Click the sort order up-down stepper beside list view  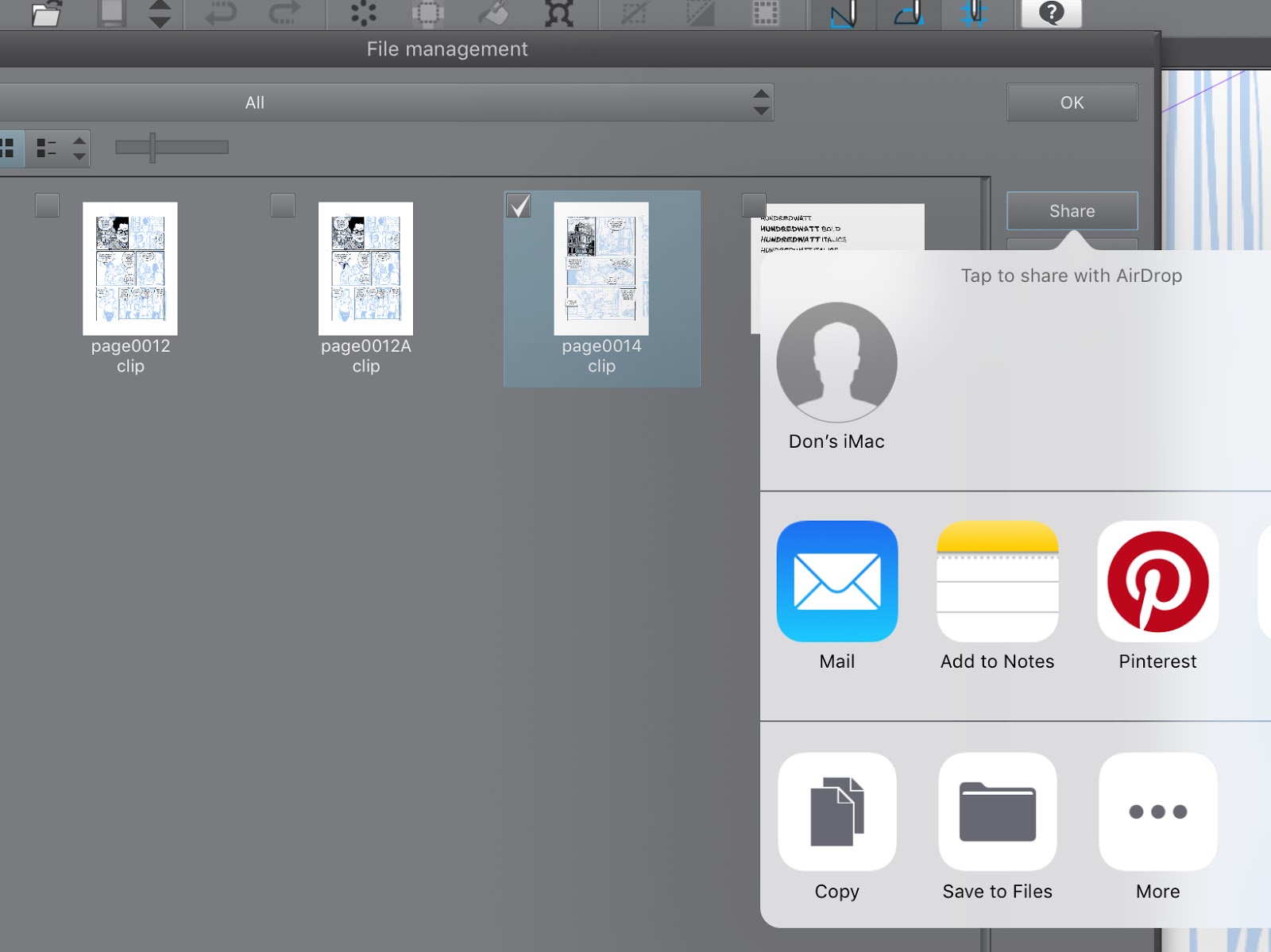point(79,148)
